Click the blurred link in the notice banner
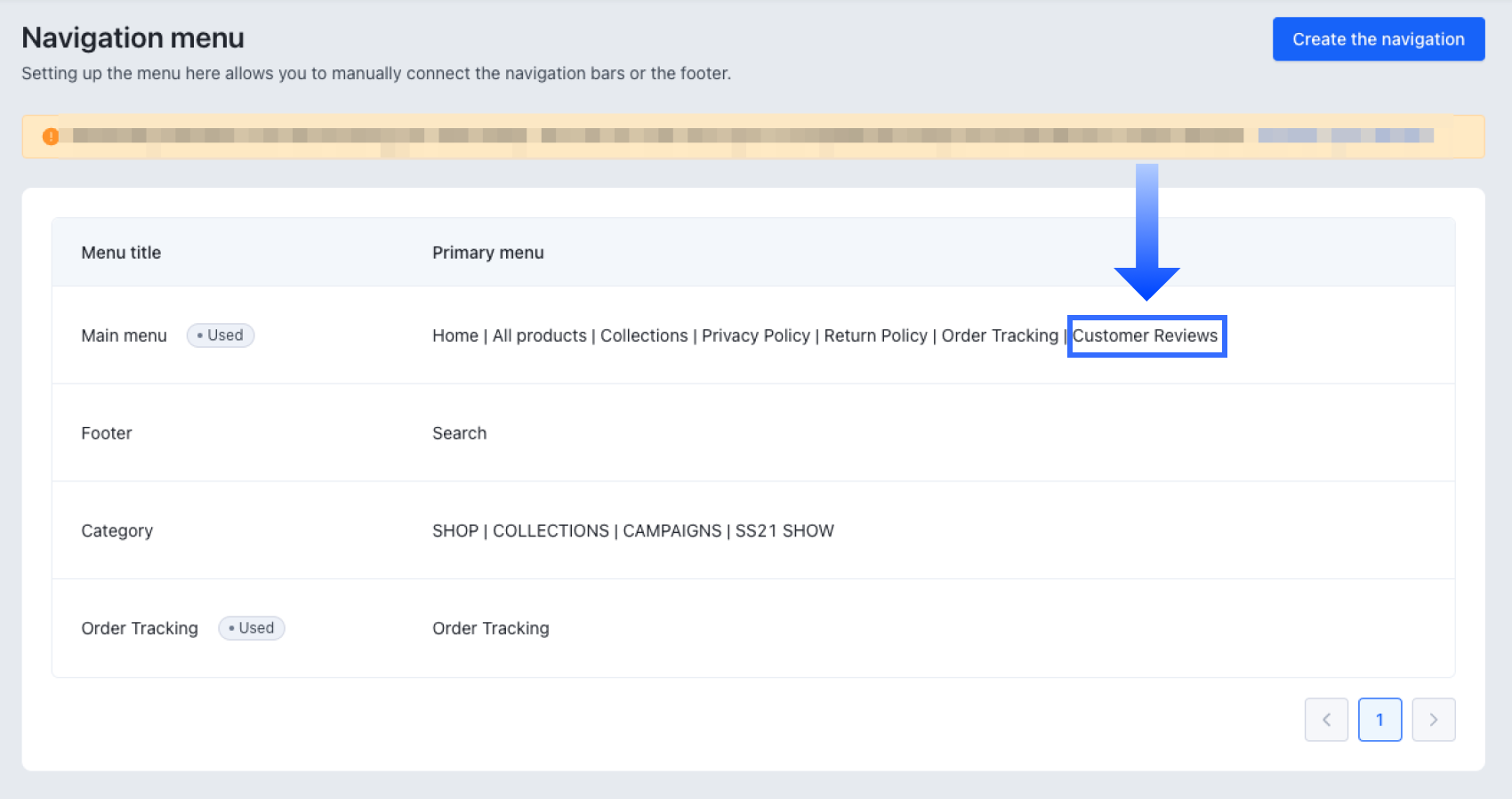This screenshot has width=1512, height=799. (1346, 135)
